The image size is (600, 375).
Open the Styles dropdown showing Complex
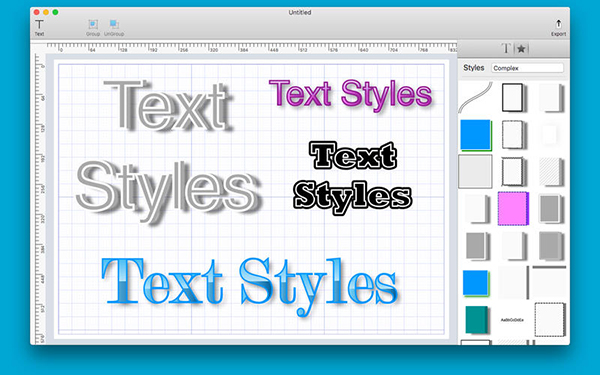(527, 68)
